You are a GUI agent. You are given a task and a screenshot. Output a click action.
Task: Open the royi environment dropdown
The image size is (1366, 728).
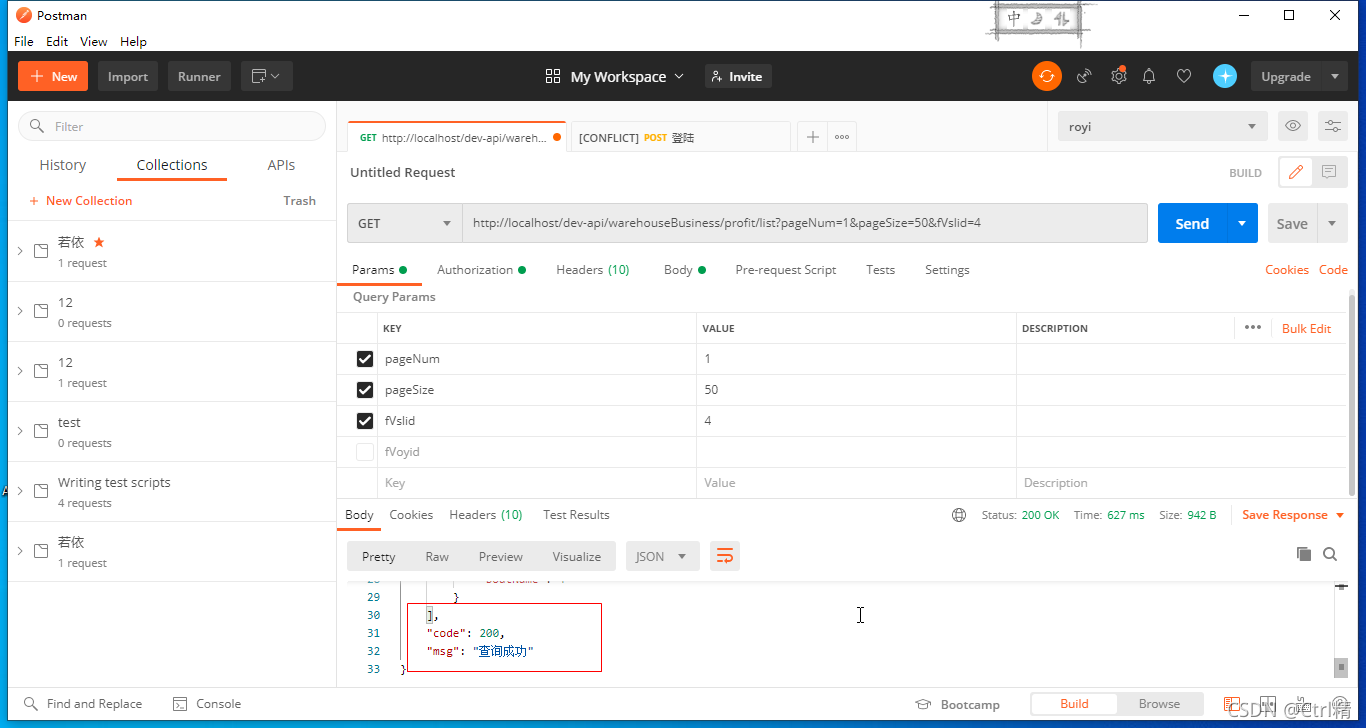tap(1162, 126)
